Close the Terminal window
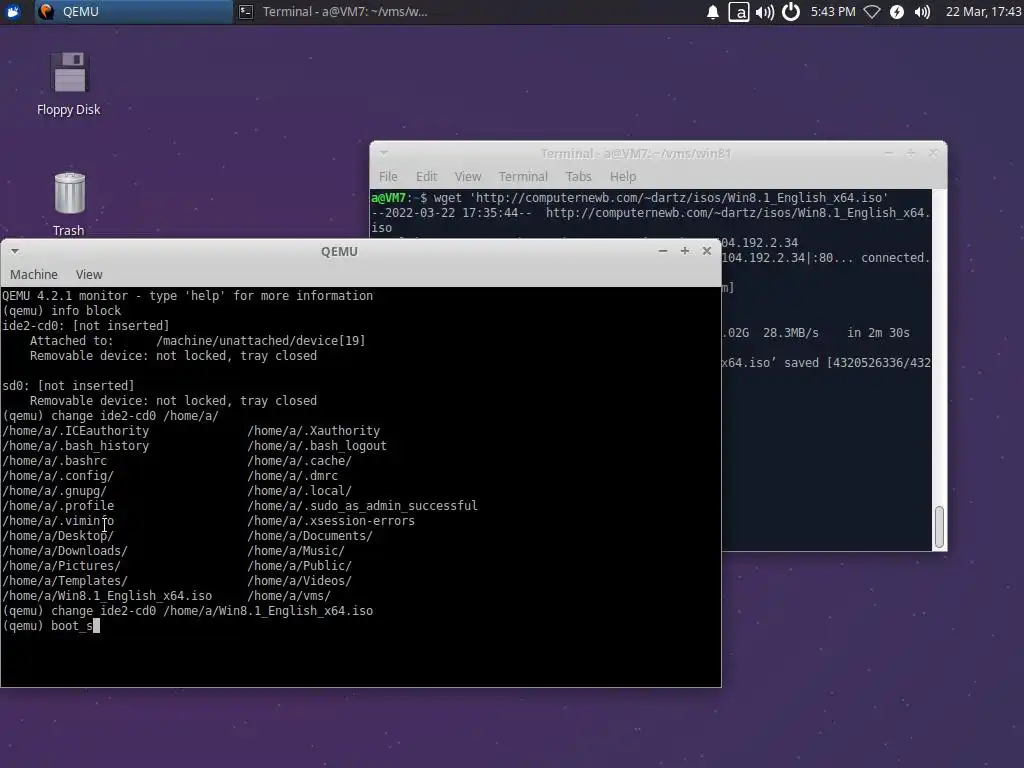Image resolution: width=1024 pixels, height=768 pixels. pyautogui.click(x=933, y=153)
